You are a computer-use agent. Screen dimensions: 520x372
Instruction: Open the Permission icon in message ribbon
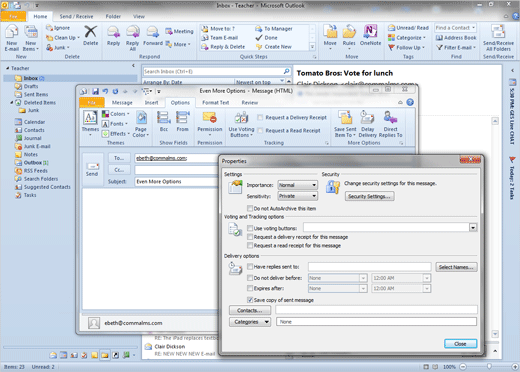[x=210, y=118]
